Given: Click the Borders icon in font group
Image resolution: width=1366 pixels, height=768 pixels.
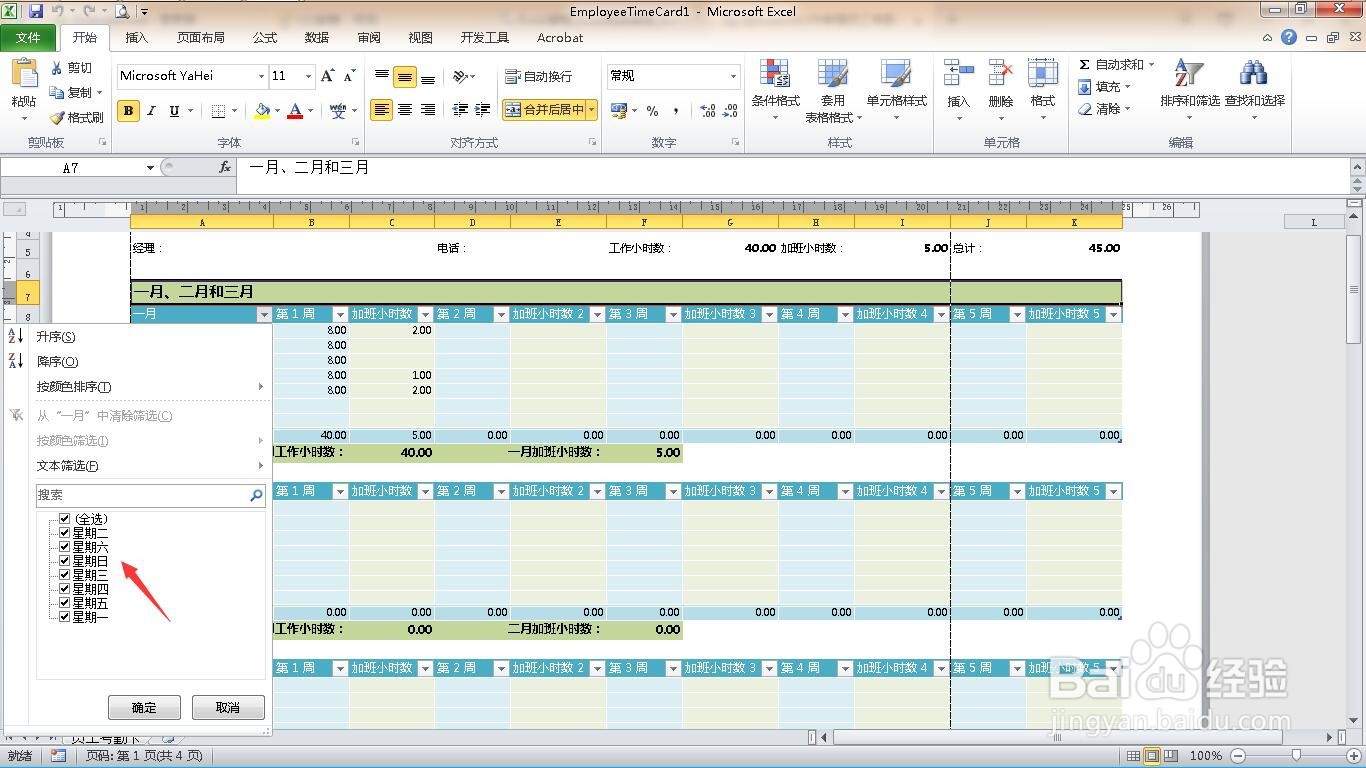Looking at the screenshot, I should click(219, 111).
